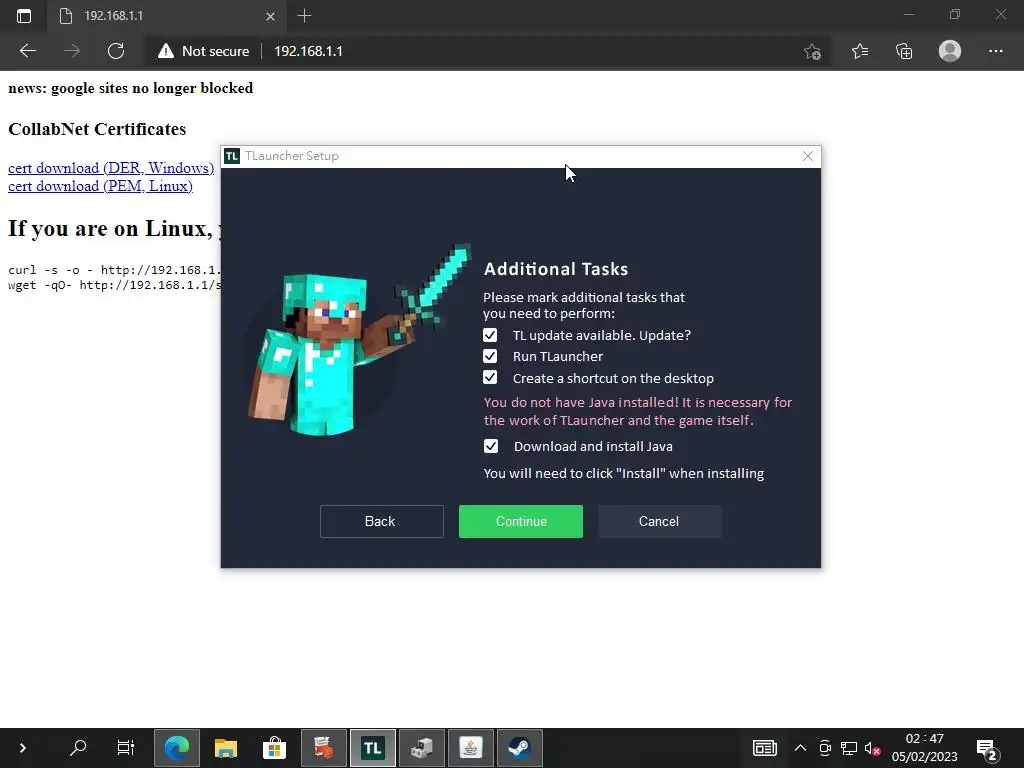Refresh the 192.168.1.1 page
Screen dimensions: 1024x768
pos(116,51)
